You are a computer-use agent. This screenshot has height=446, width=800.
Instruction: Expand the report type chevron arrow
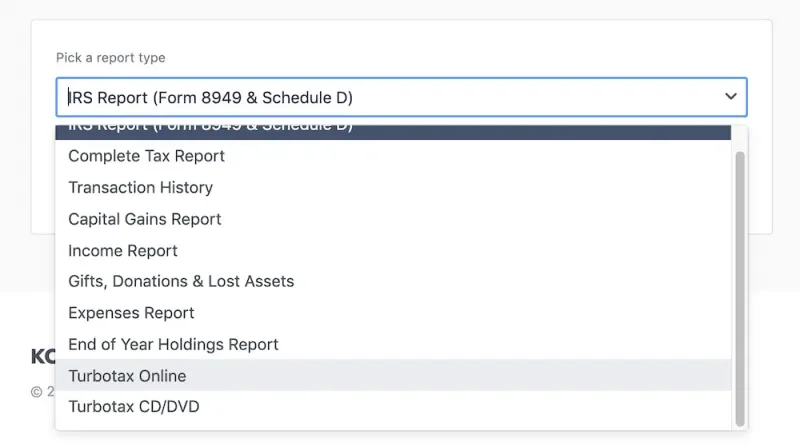730,97
